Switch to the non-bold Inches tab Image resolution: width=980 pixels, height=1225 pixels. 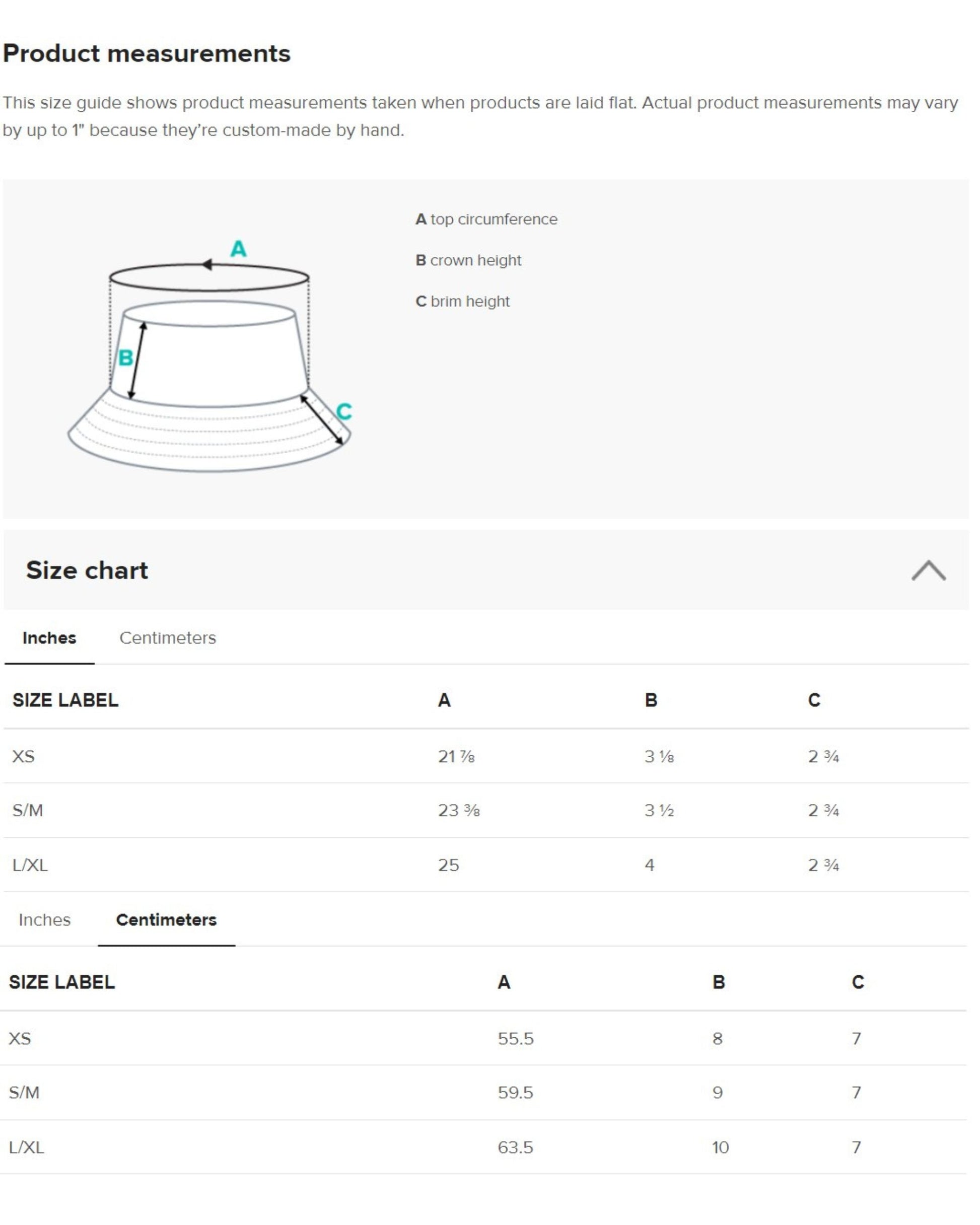tap(44, 920)
